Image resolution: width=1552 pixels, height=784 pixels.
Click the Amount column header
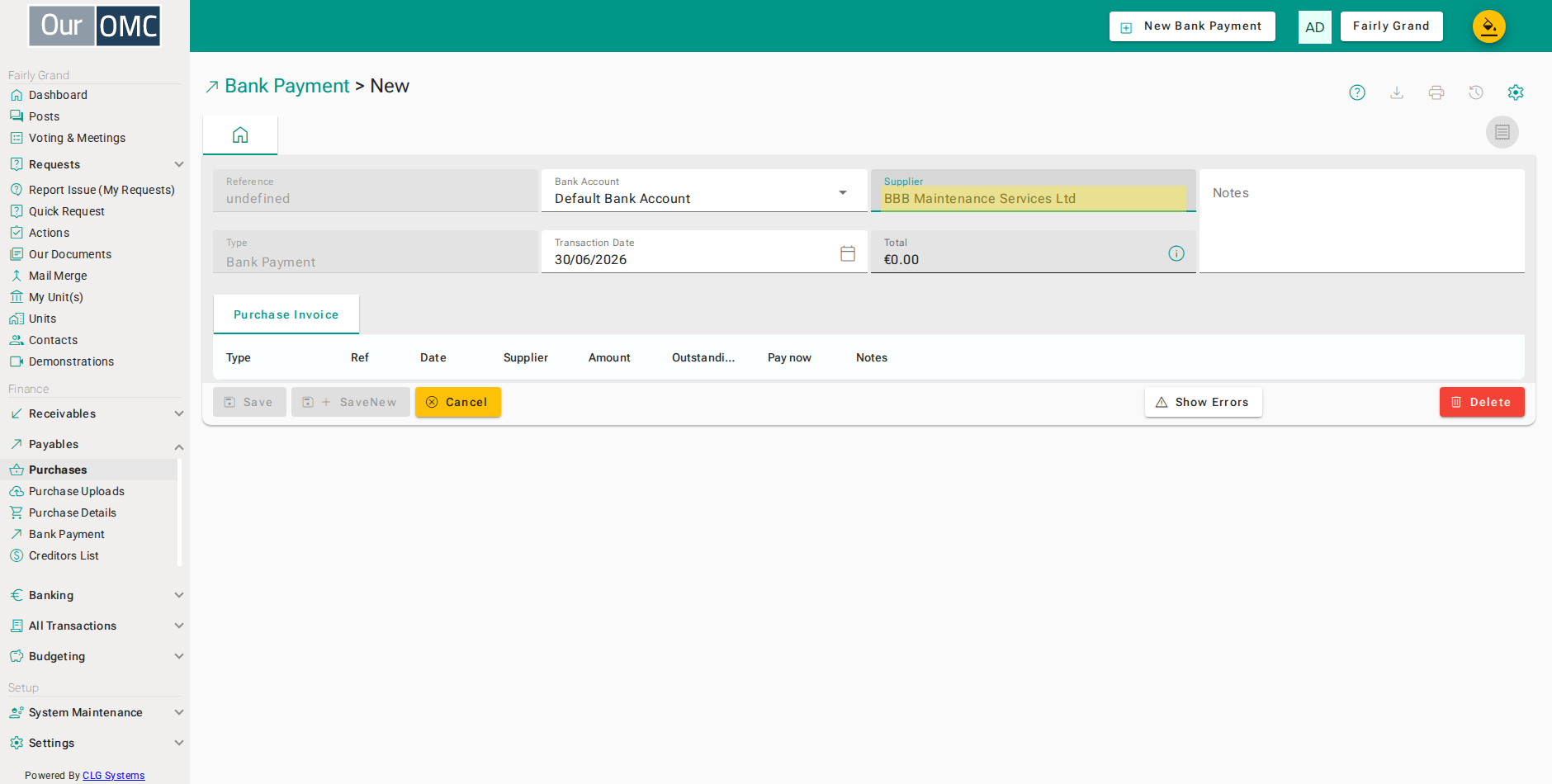pos(609,357)
